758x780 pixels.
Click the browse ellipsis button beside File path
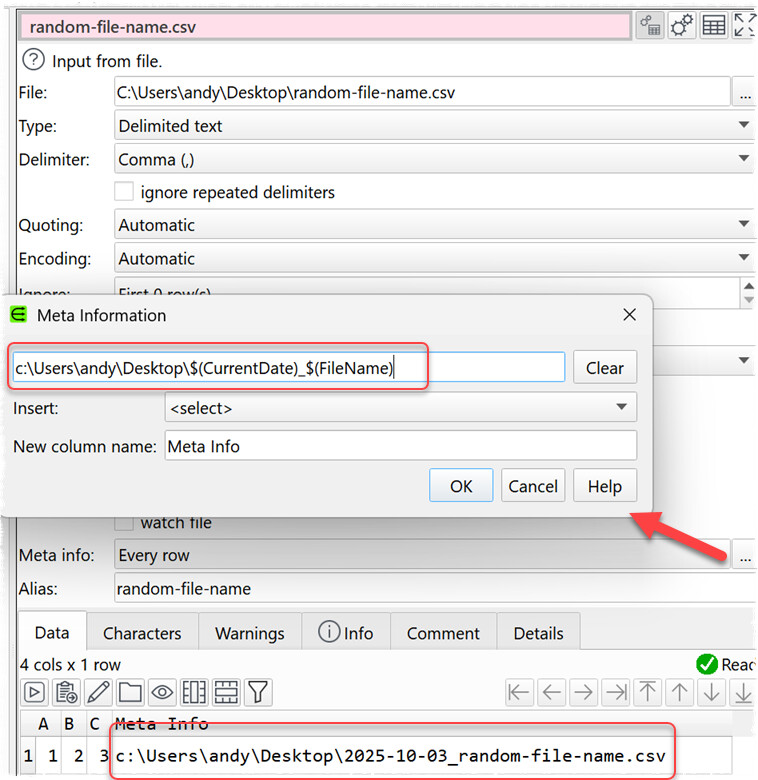pos(744,93)
